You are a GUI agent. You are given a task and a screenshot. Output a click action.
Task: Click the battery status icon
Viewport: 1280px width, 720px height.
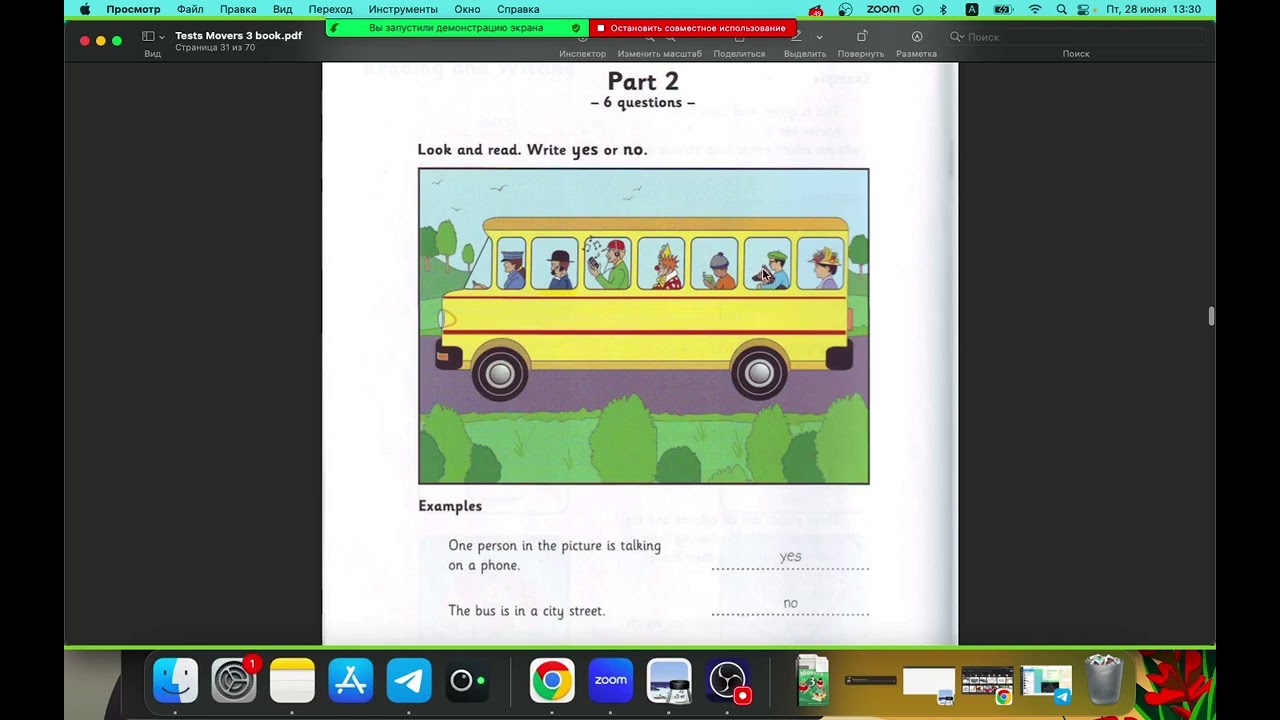(x=1004, y=9)
